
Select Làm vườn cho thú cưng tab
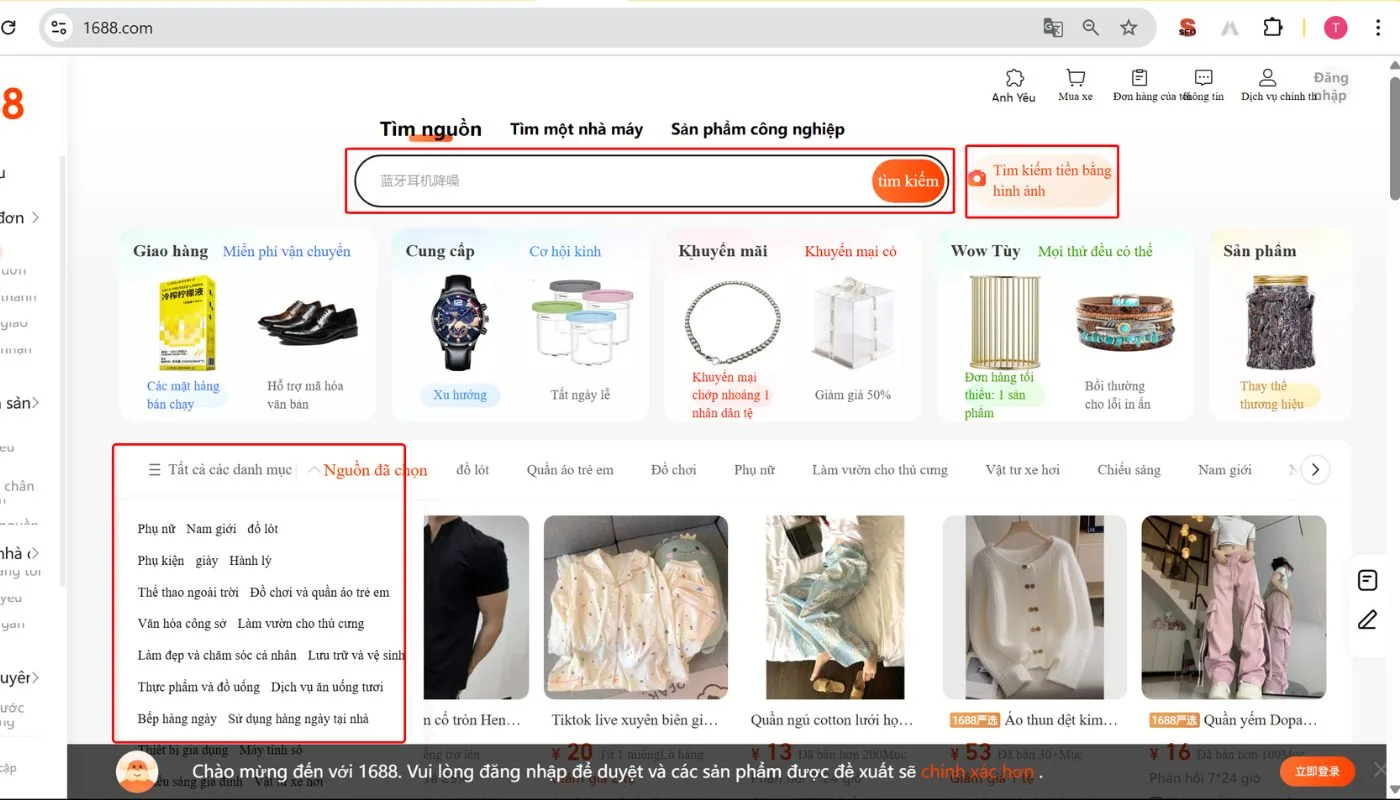tap(879, 470)
